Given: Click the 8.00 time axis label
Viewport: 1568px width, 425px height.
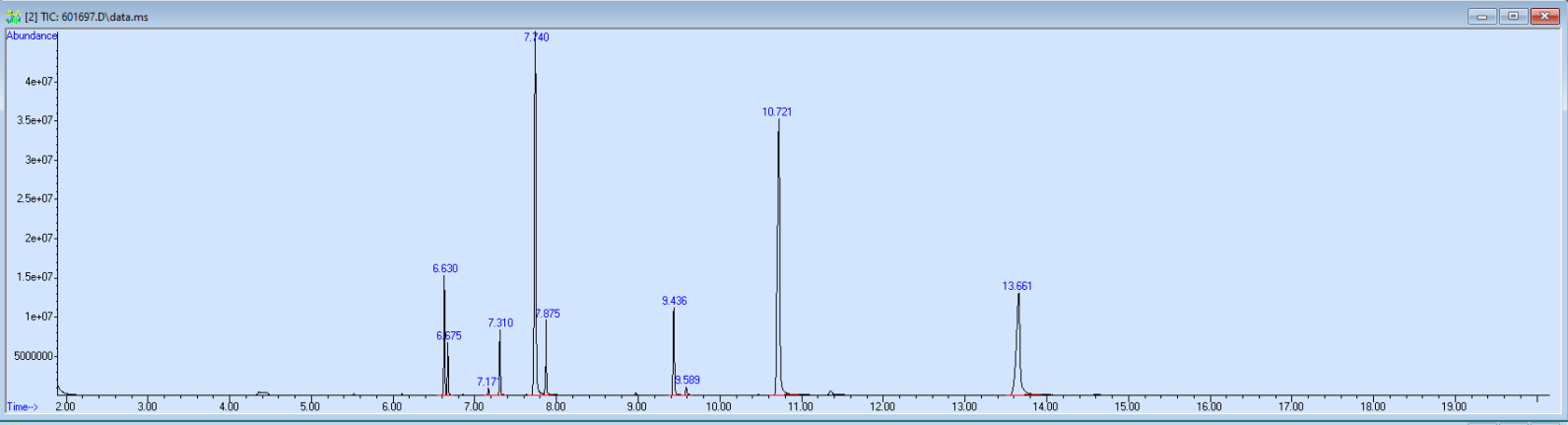Looking at the screenshot, I should tap(555, 407).
